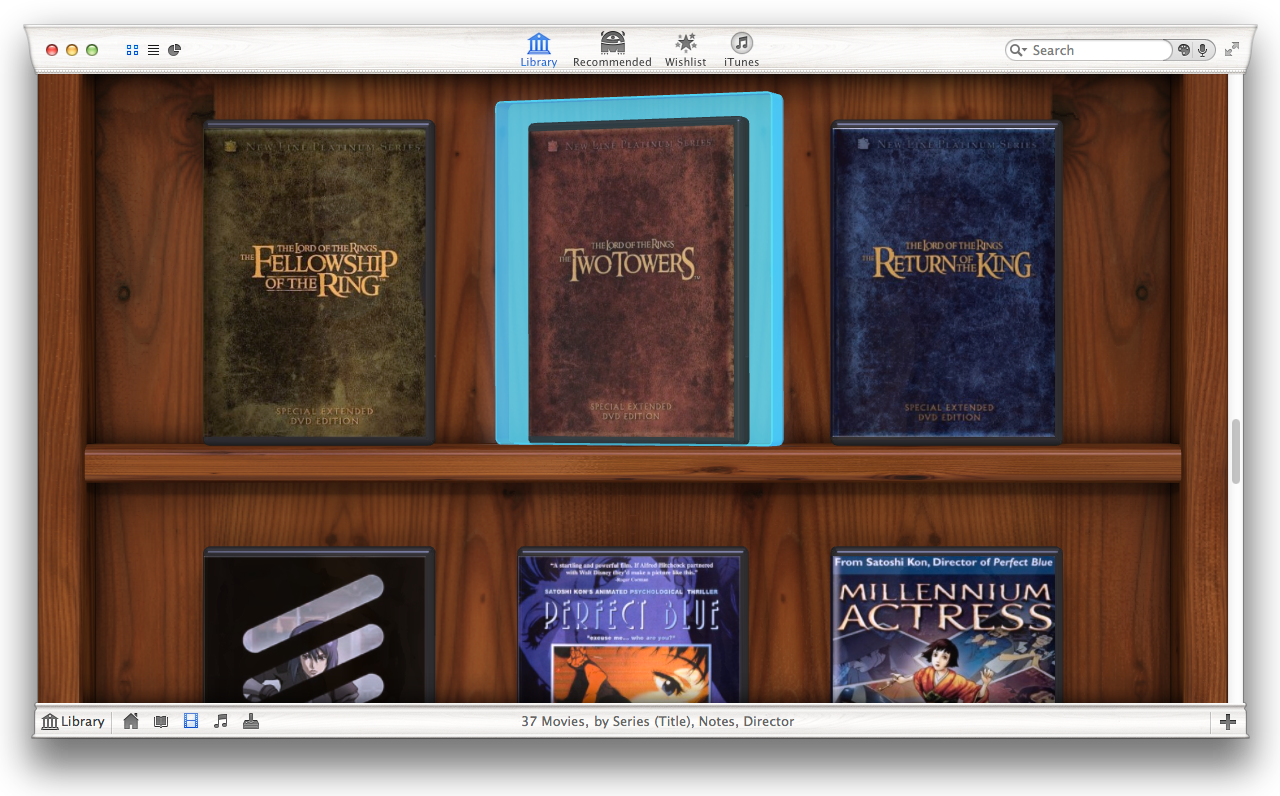Select The Return of the King DVD

click(x=947, y=282)
